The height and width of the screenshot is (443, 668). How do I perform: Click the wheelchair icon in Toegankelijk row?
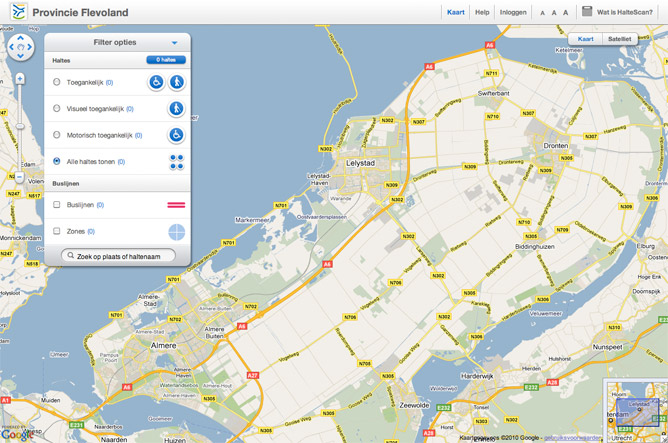[156, 82]
